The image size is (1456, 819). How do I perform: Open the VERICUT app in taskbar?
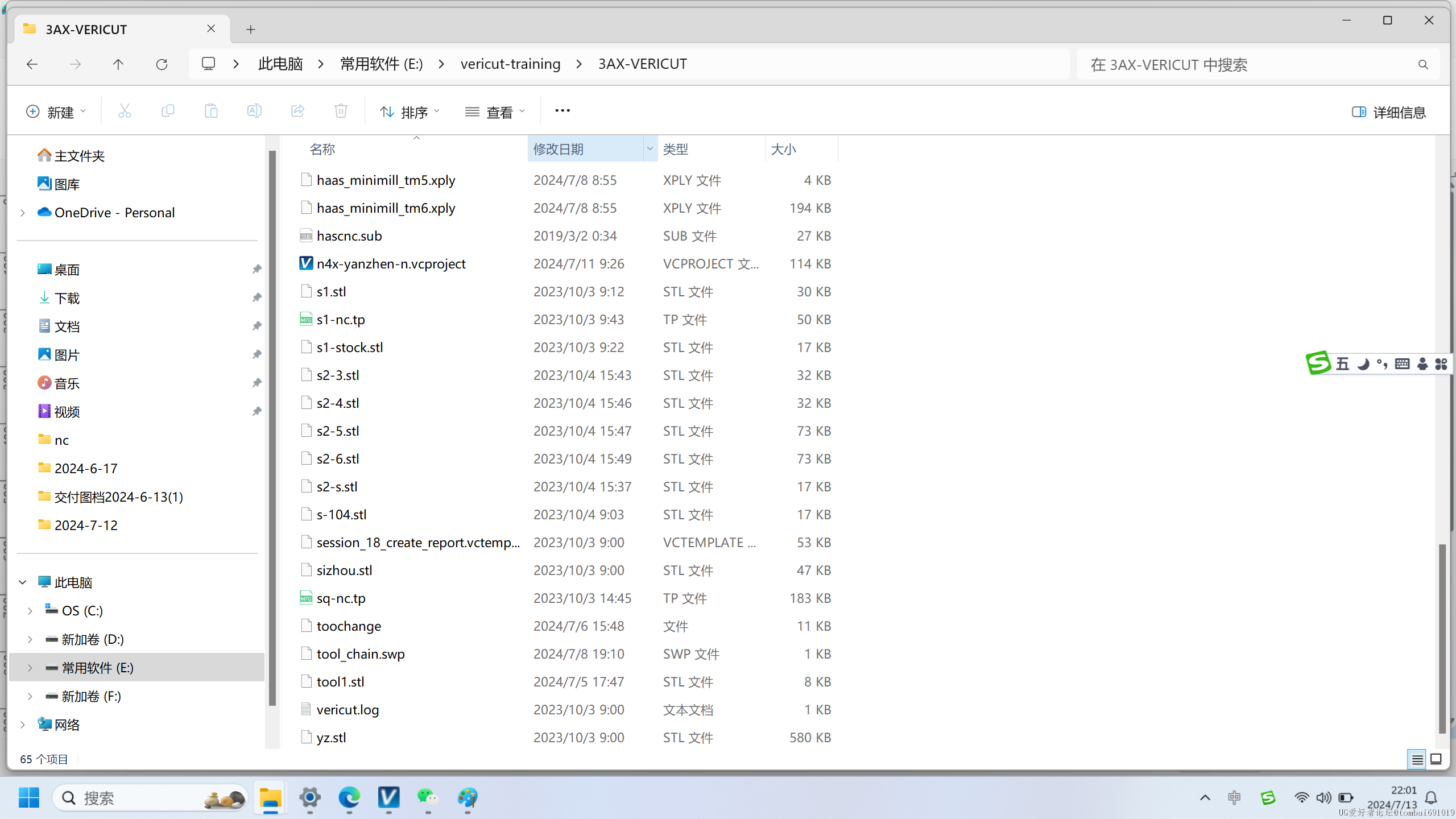389,797
